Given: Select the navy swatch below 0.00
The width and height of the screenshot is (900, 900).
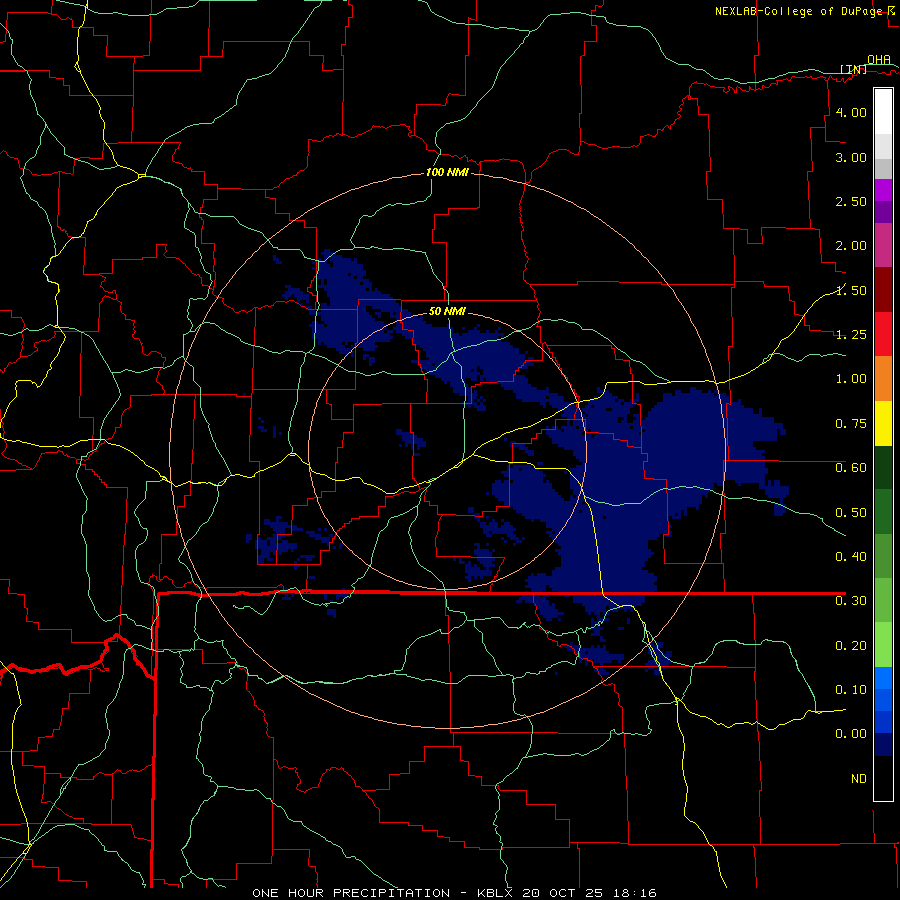Looking at the screenshot, I should coord(883,745).
